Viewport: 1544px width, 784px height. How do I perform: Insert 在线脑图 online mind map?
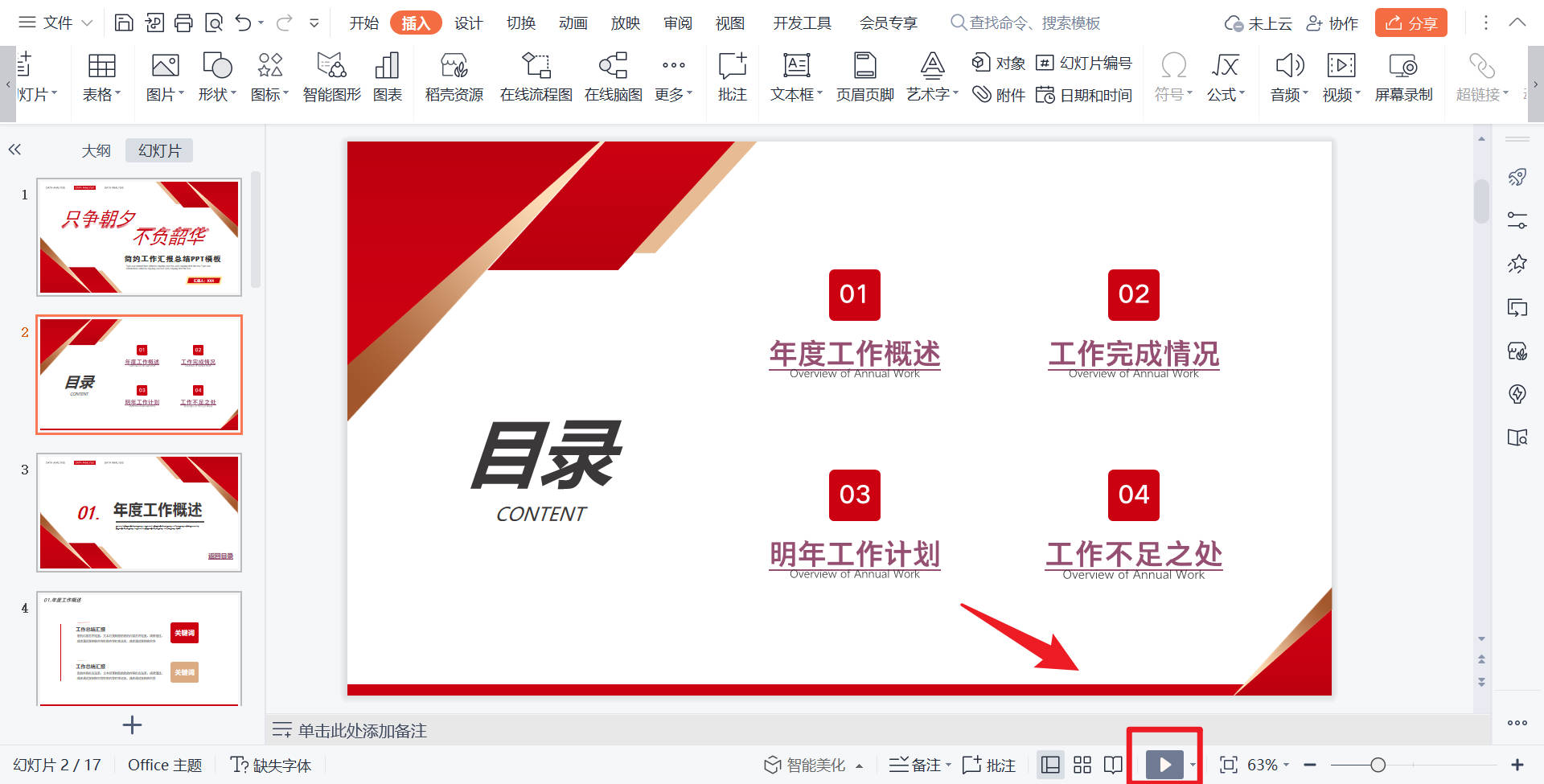[x=613, y=78]
